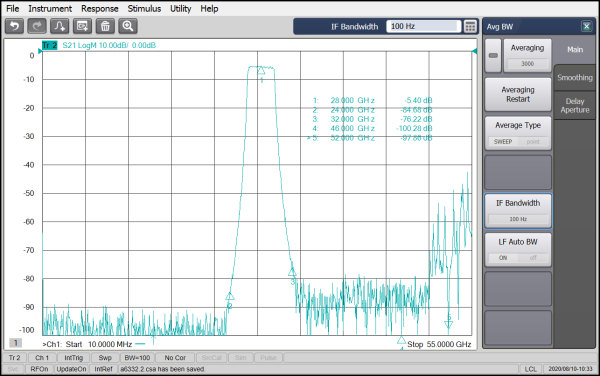Toggle the Averaging on/off switch
Screen dimensions: 600x376
493,55
